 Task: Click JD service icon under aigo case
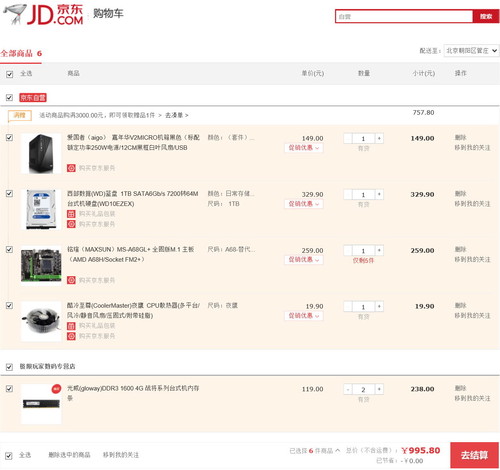pyautogui.click(x=71, y=168)
